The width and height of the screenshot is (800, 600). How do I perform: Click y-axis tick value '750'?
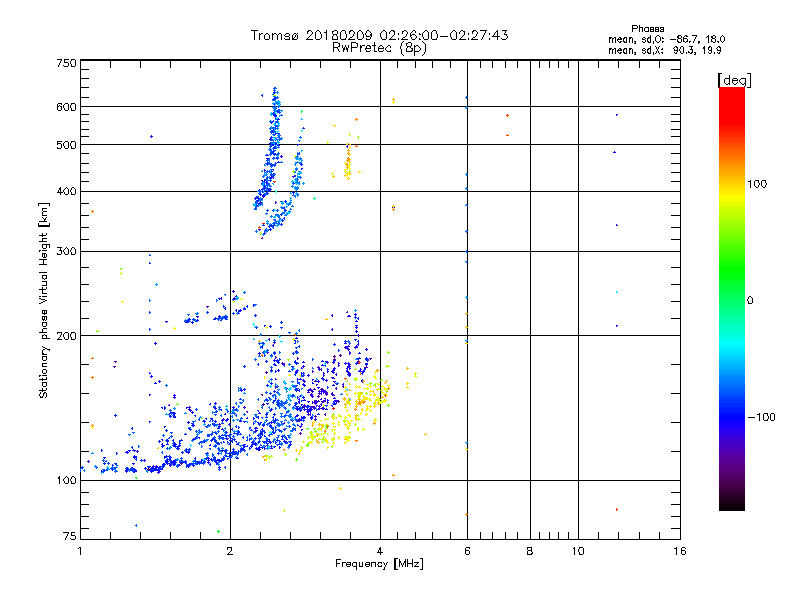(x=66, y=63)
